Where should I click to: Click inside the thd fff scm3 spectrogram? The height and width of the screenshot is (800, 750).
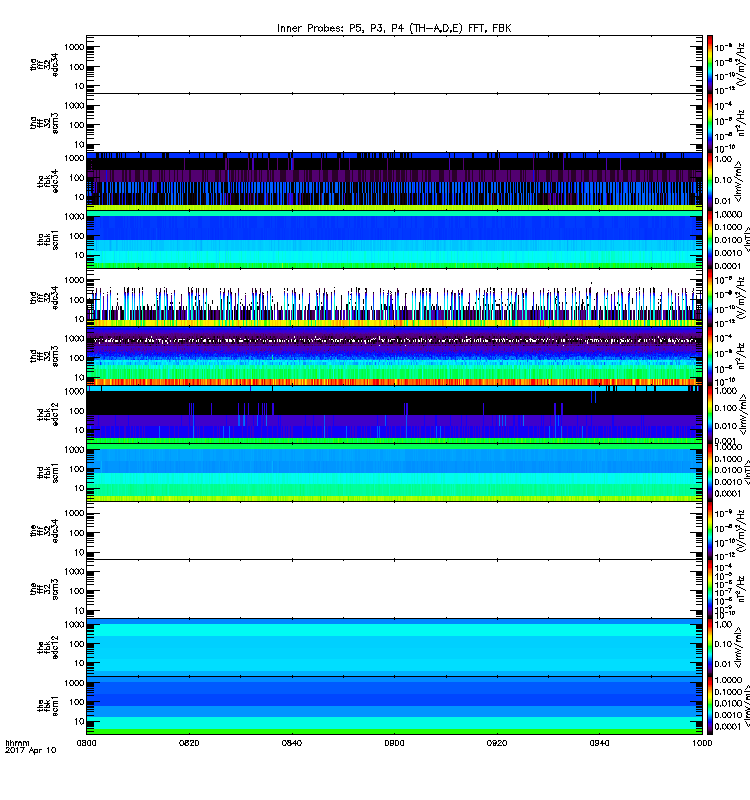(x=394, y=356)
